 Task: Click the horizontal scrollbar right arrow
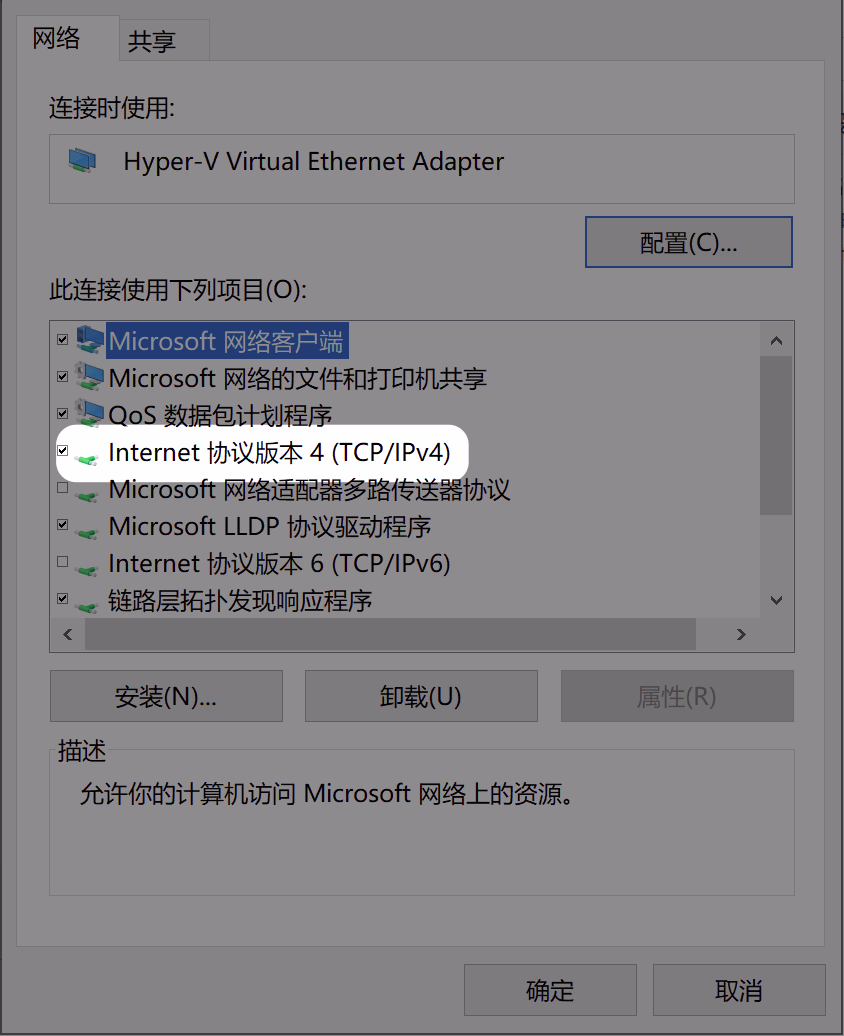click(x=741, y=634)
